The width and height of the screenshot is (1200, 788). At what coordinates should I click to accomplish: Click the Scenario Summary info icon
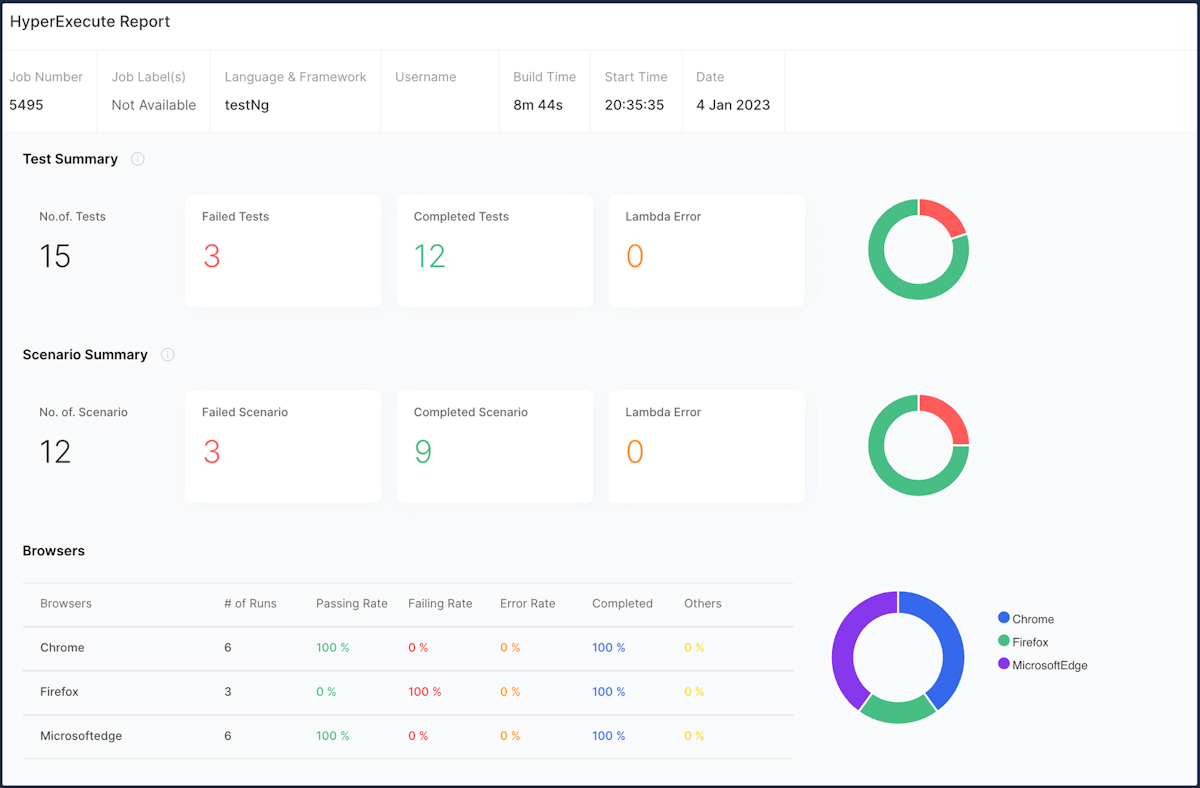[x=167, y=354]
